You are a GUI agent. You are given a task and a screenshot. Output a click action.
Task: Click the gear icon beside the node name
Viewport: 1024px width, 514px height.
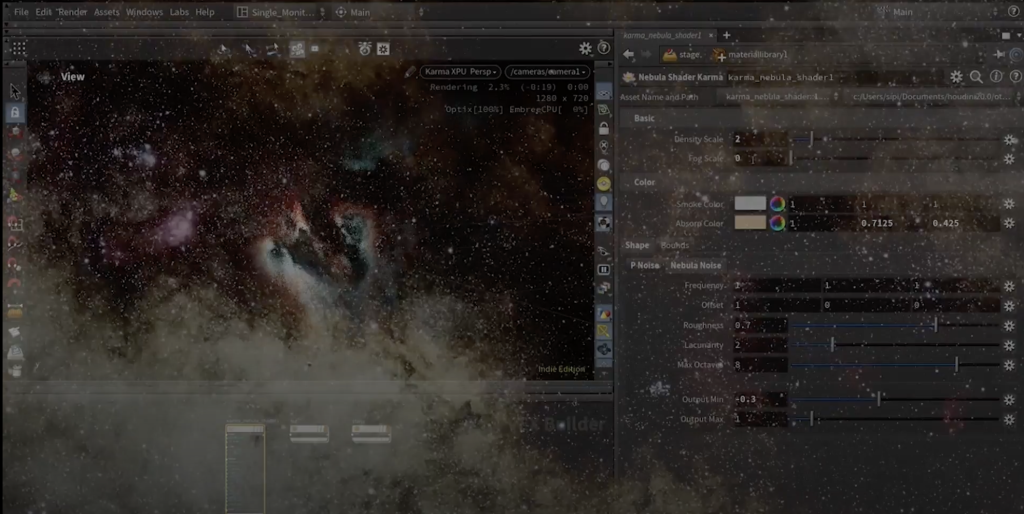coord(956,77)
